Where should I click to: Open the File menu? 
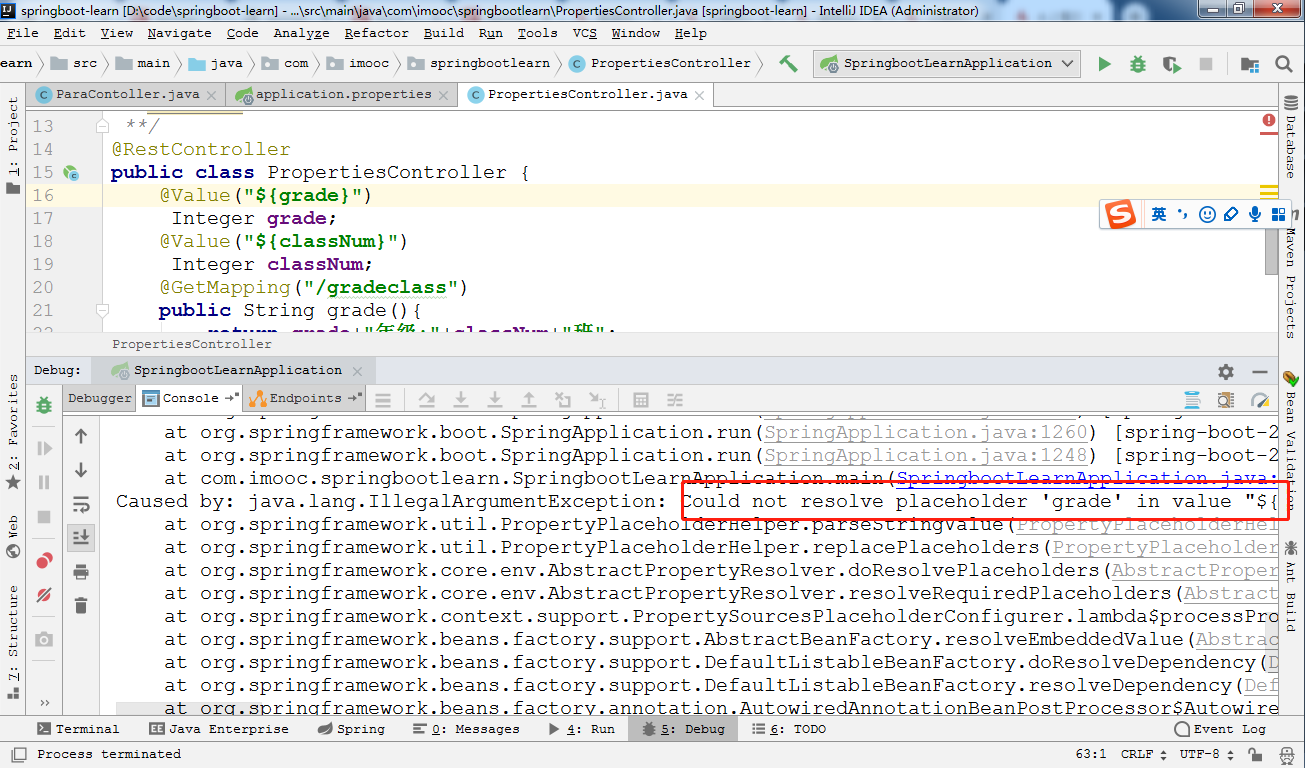tap(23, 33)
